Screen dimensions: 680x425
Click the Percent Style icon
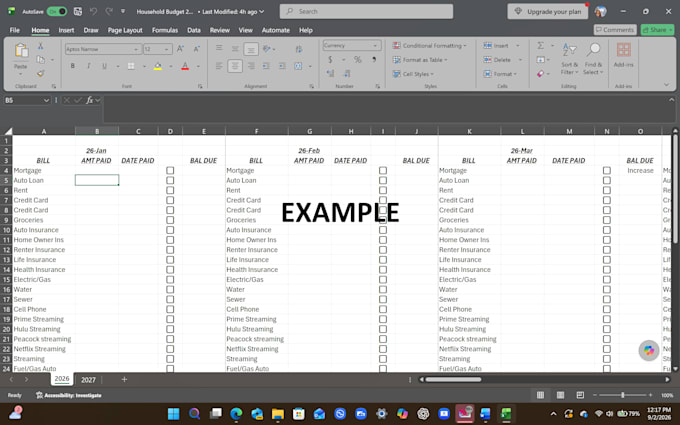click(x=357, y=60)
